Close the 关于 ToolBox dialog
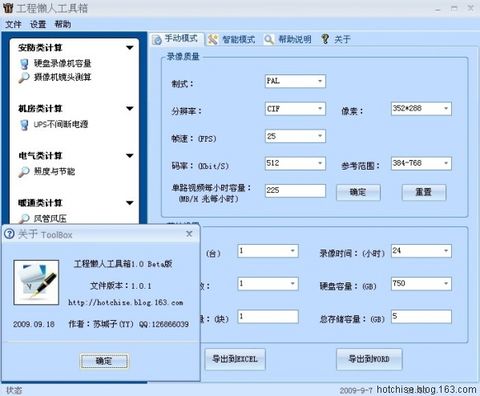The width and height of the screenshot is (480, 396). click(189, 234)
